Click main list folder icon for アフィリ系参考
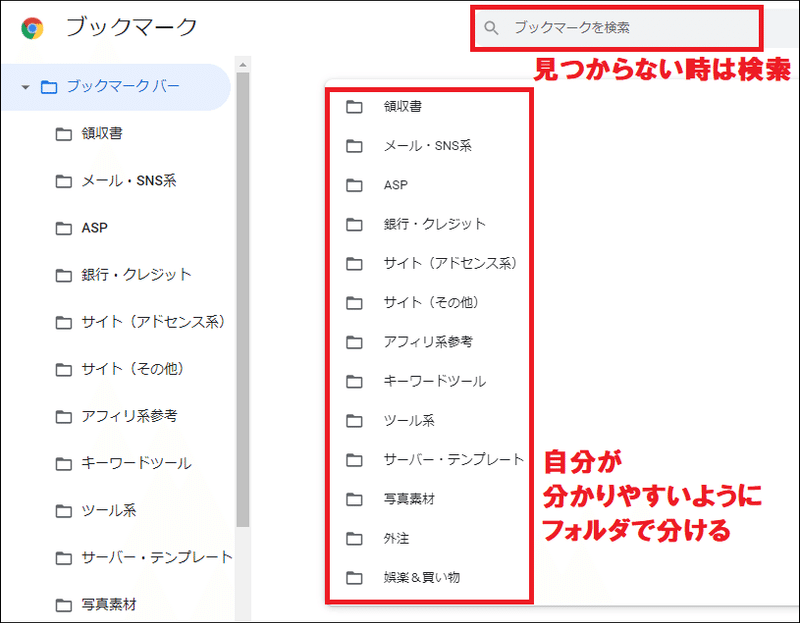Screen dimensions: 800x623 354,342
